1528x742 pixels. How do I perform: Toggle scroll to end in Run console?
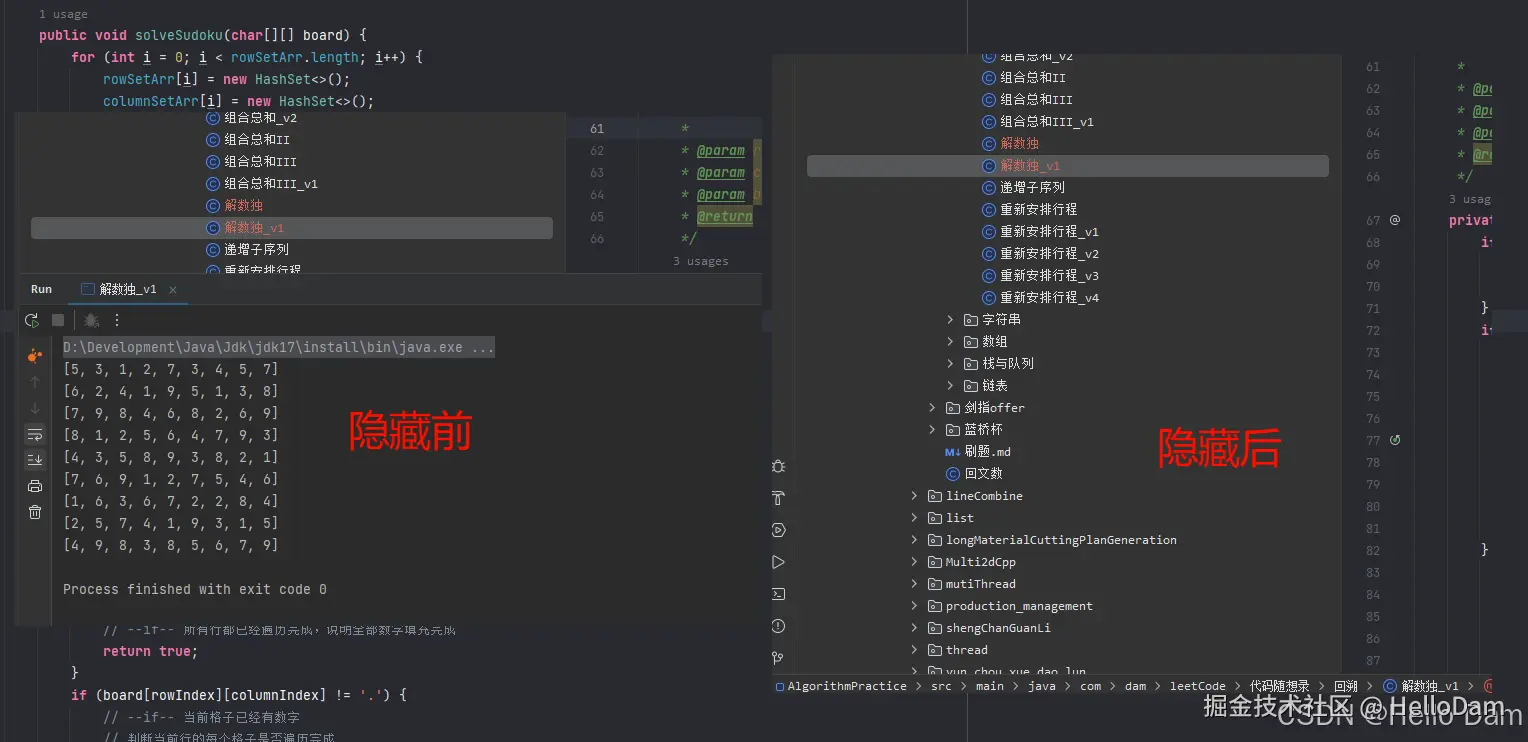pyautogui.click(x=35, y=460)
